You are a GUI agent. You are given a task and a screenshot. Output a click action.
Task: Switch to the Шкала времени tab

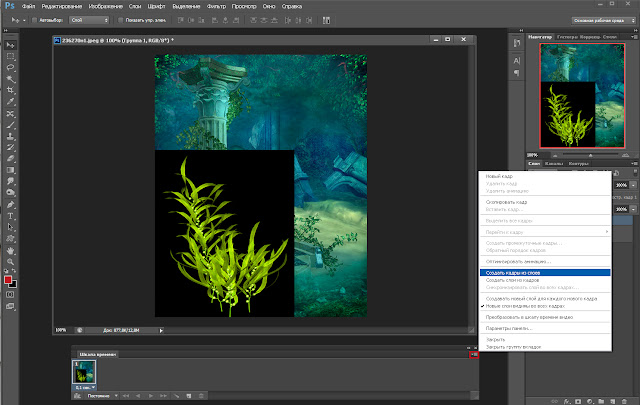click(x=98, y=354)
